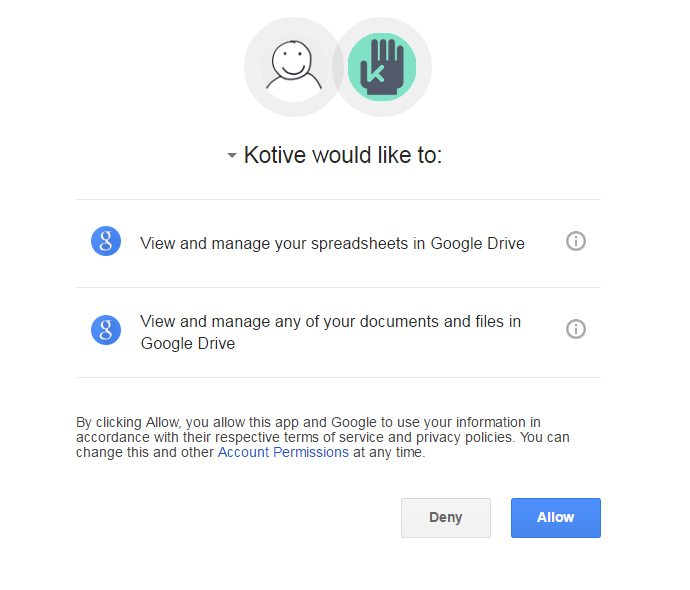
Task: Allow Kotive to access Google Drive
Action: (x=556, y=517)
